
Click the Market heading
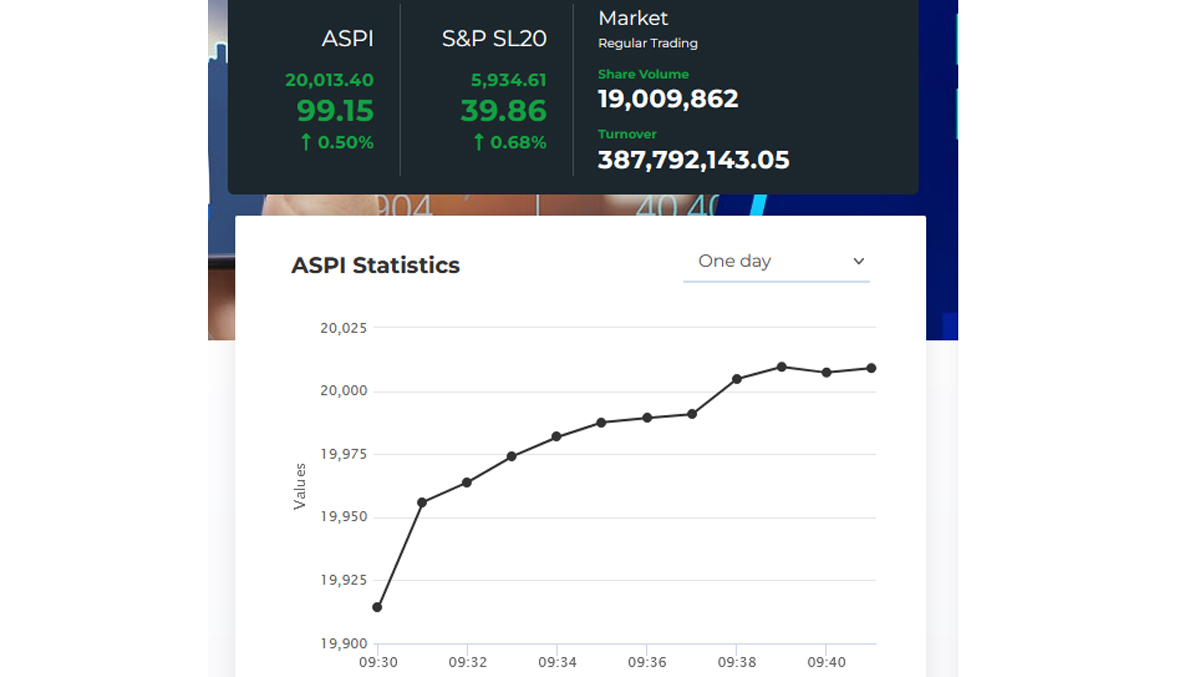tap(633, 18)
